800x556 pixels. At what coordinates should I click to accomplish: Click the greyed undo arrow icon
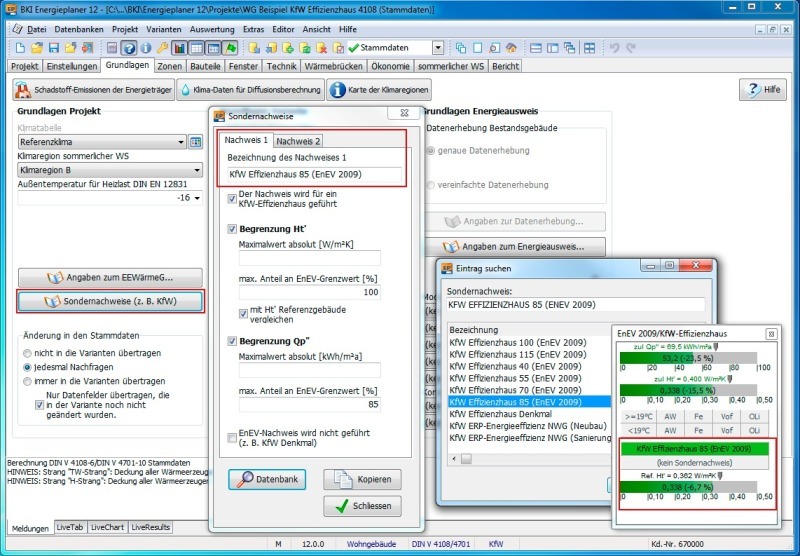[x=614, y=48]
